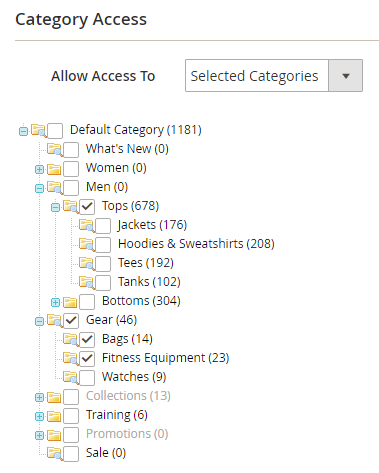
Task: Select the What's New (0) label
Action: pyautogui.click(x=127, y=149)
